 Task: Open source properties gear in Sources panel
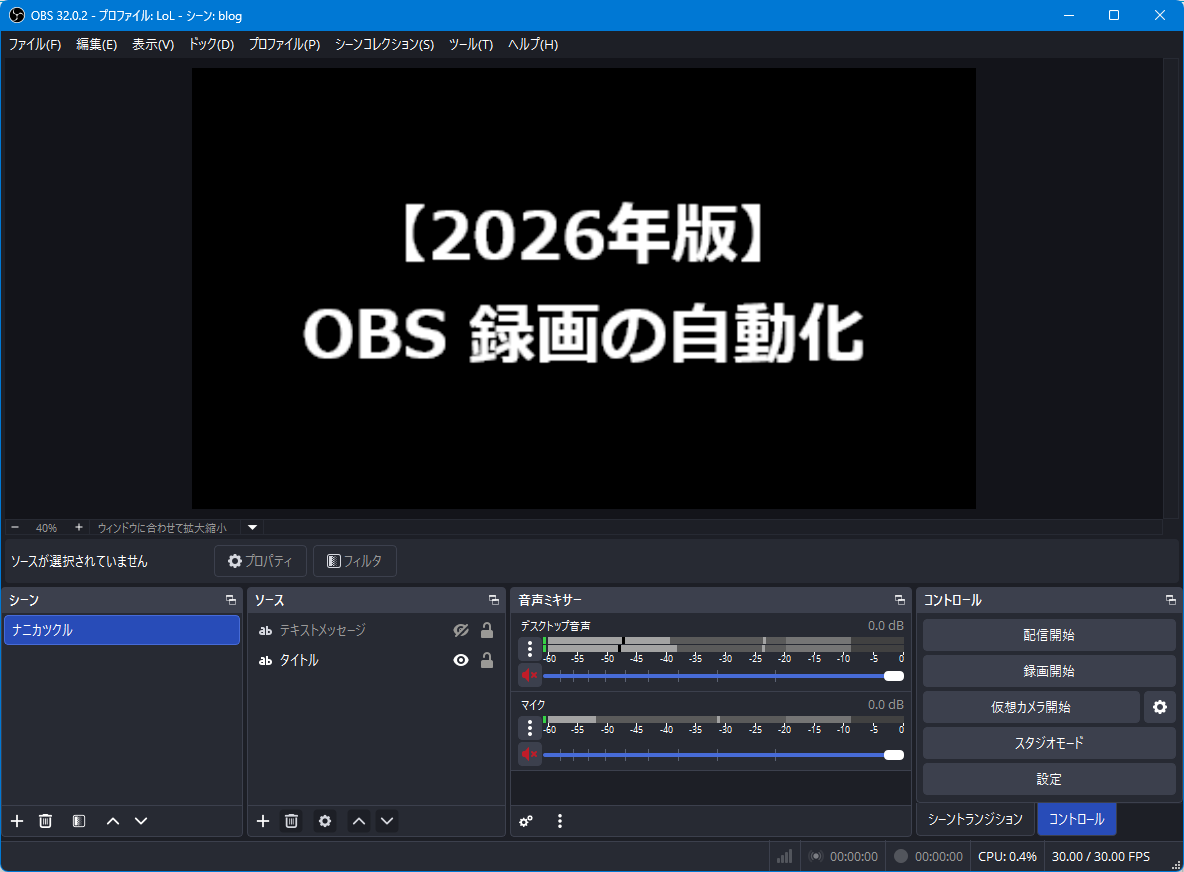(x=324, y=821)
